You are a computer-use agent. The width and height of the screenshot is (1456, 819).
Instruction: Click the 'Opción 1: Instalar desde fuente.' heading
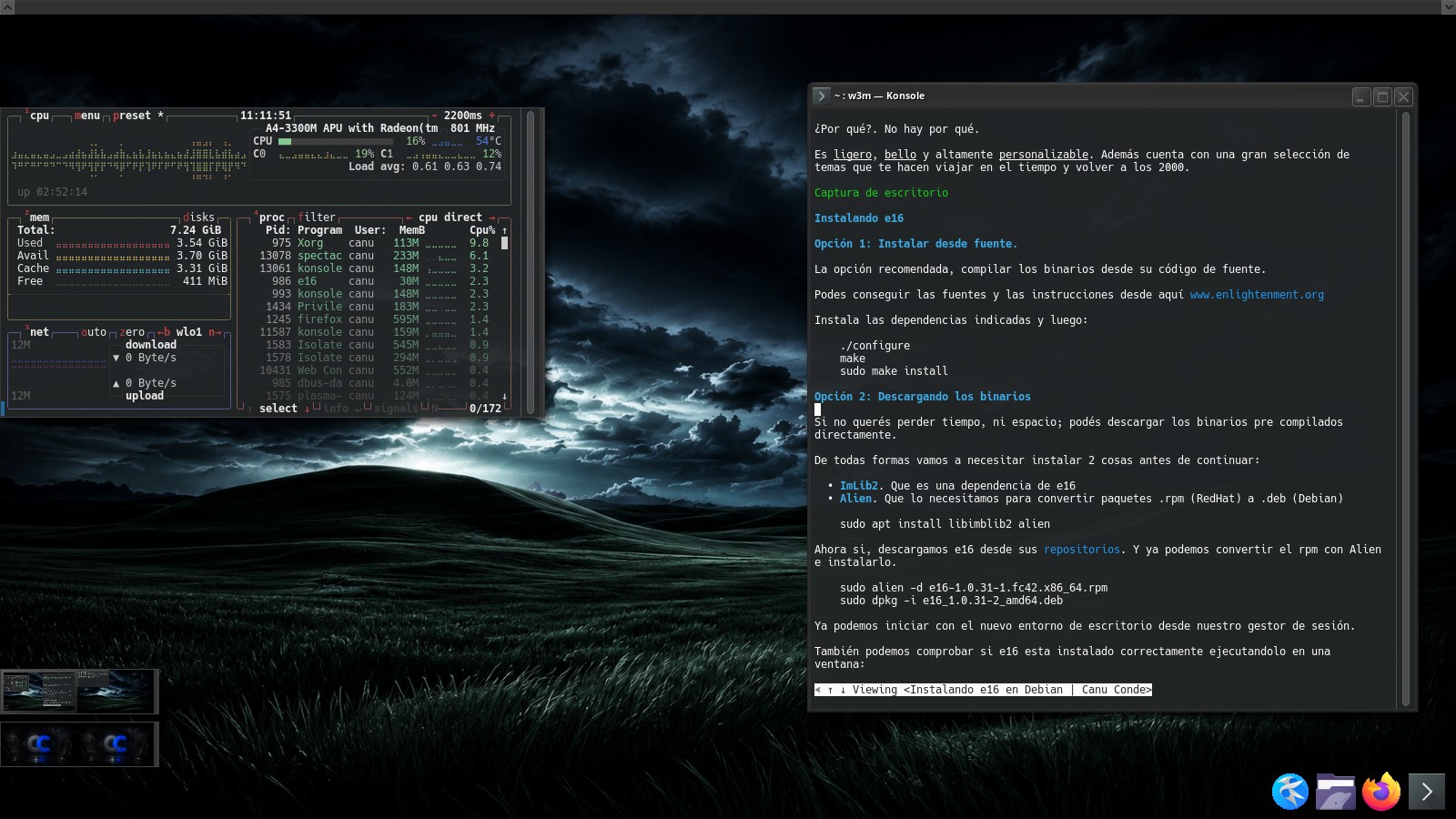pos(916,244)
